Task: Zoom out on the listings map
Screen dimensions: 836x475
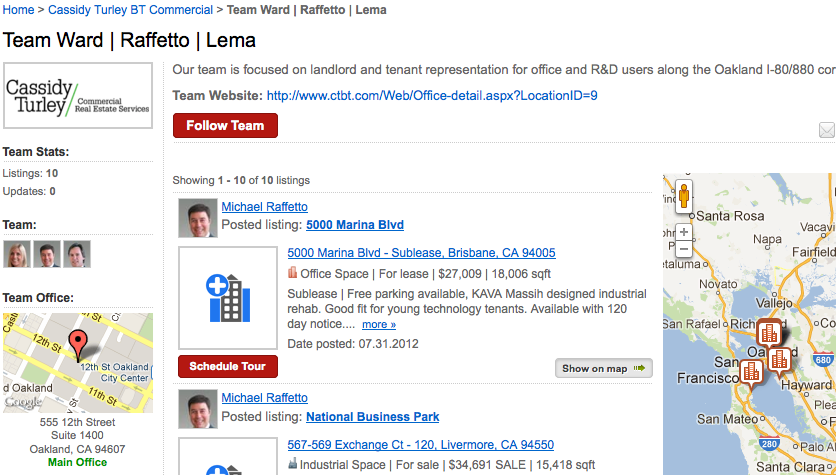Action: pyautogui.click(x=684, y=249)
